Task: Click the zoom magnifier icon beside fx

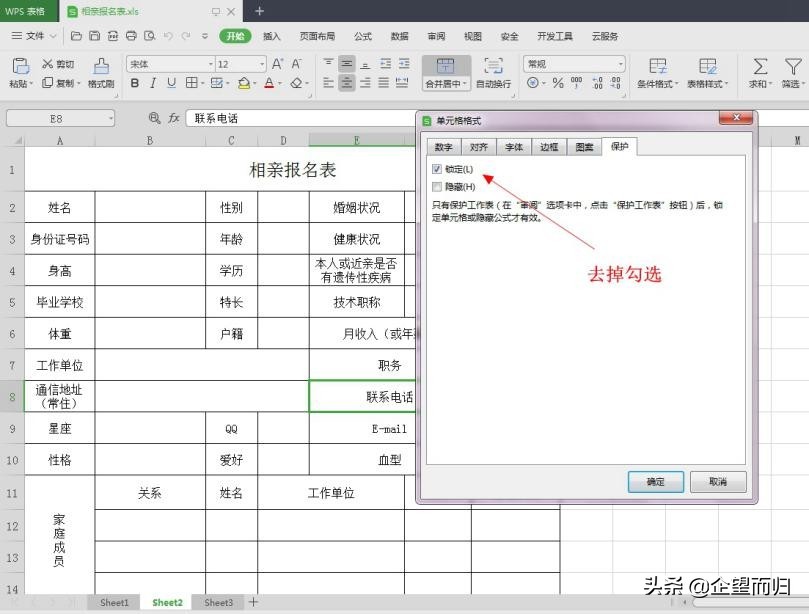Action: click(154, 118)
